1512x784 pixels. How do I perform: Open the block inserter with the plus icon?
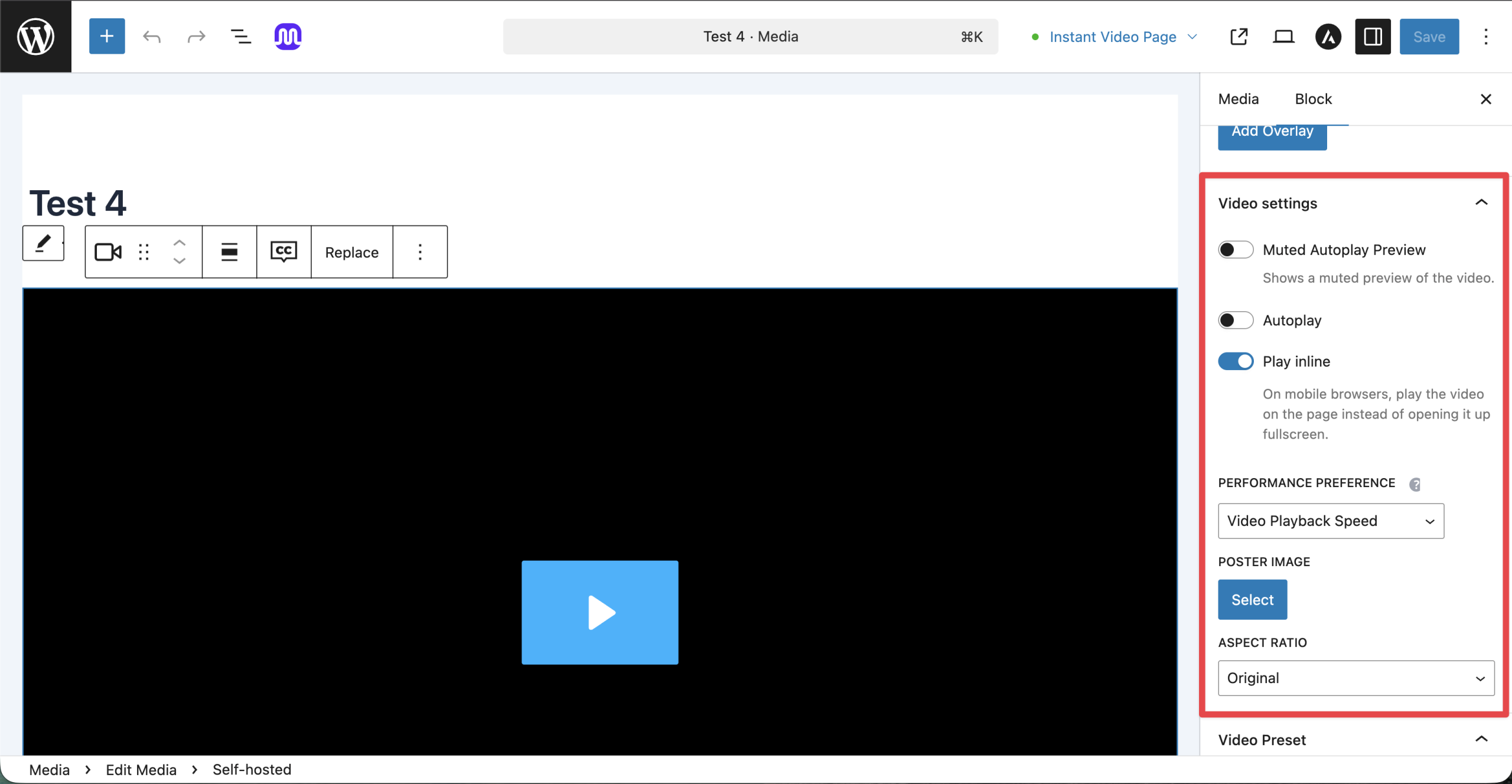click(x=106, y=36)
